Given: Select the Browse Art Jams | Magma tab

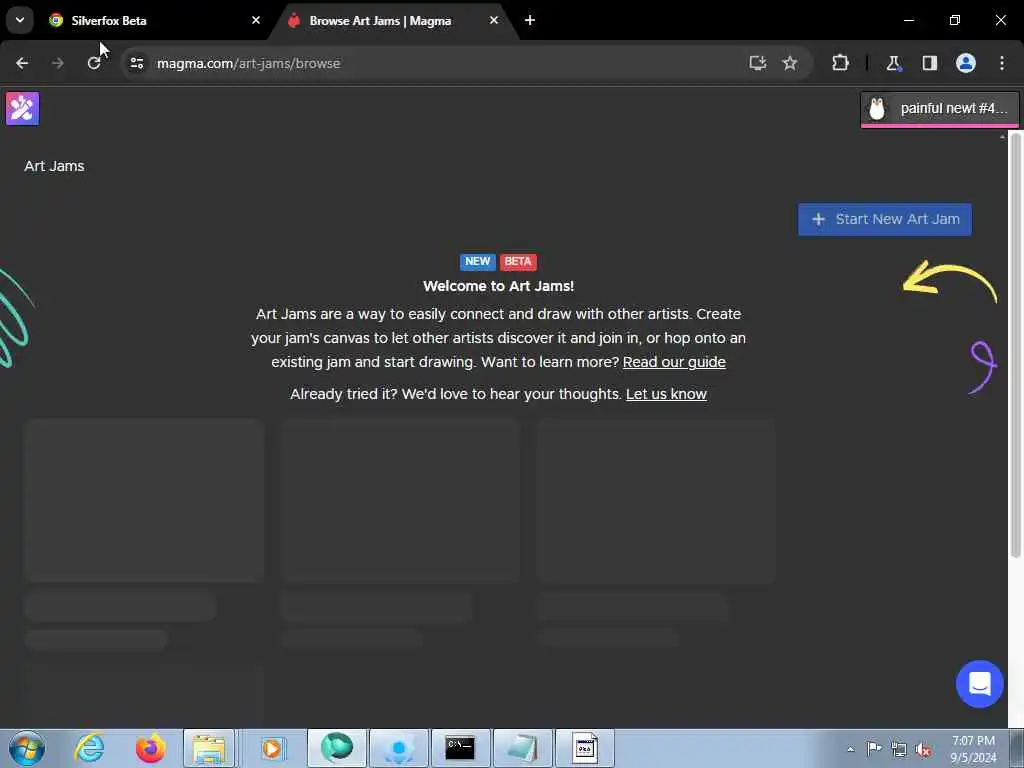Looking at the screenshot, I should point(392,21).
